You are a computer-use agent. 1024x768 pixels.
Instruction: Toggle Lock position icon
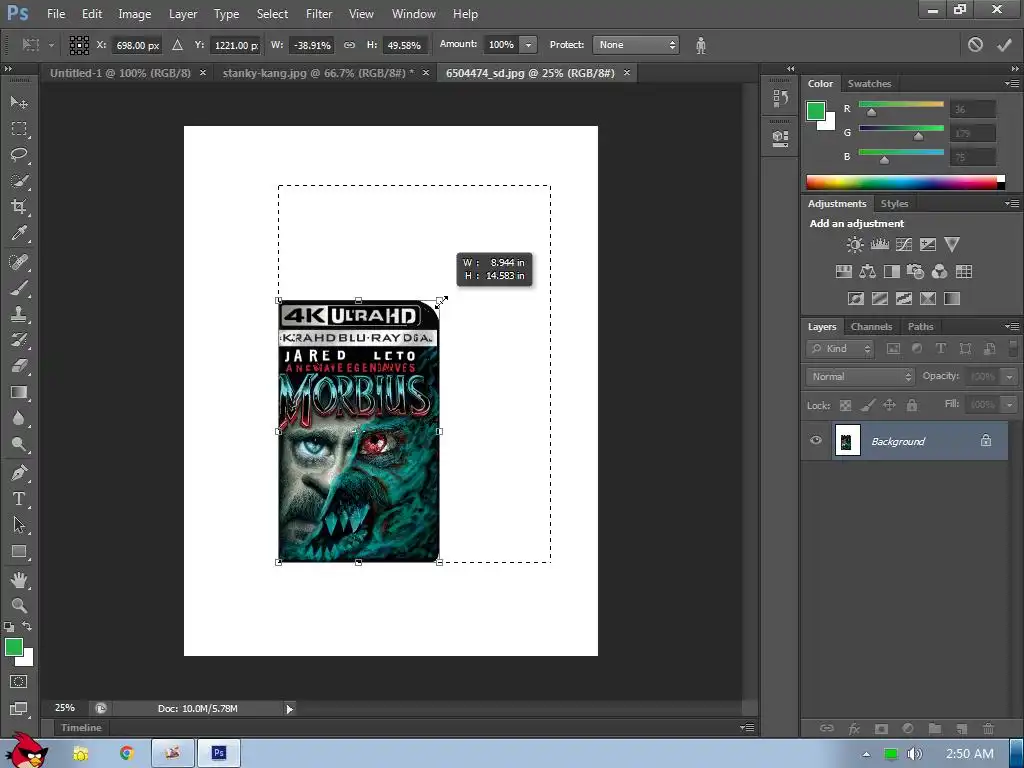[889, 406]
